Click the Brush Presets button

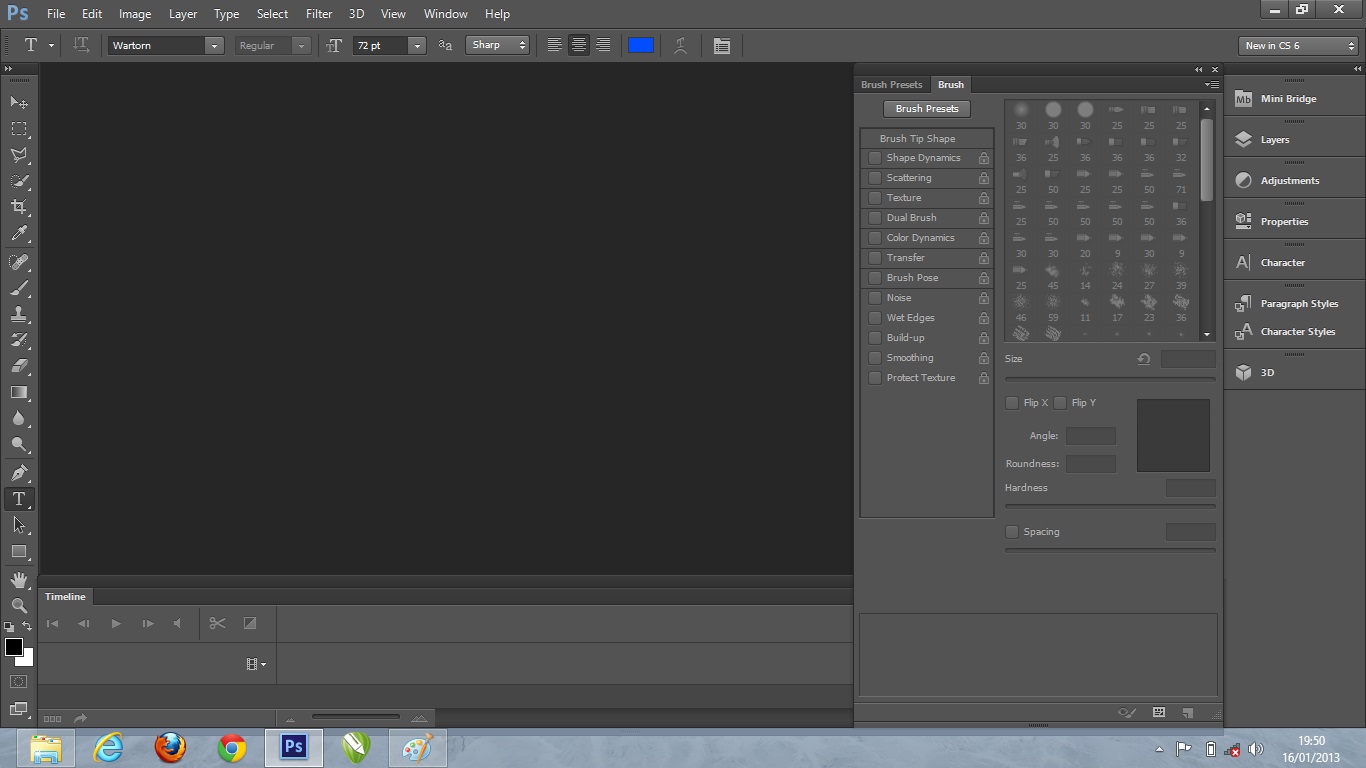tap(927, 109)
